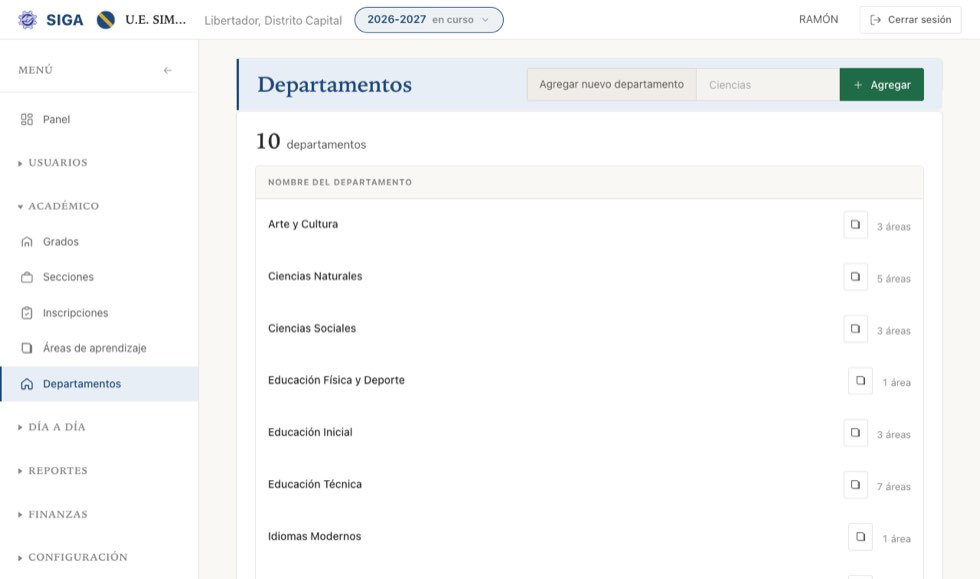Click the 'Ciencias Sociales' department name

312,328
